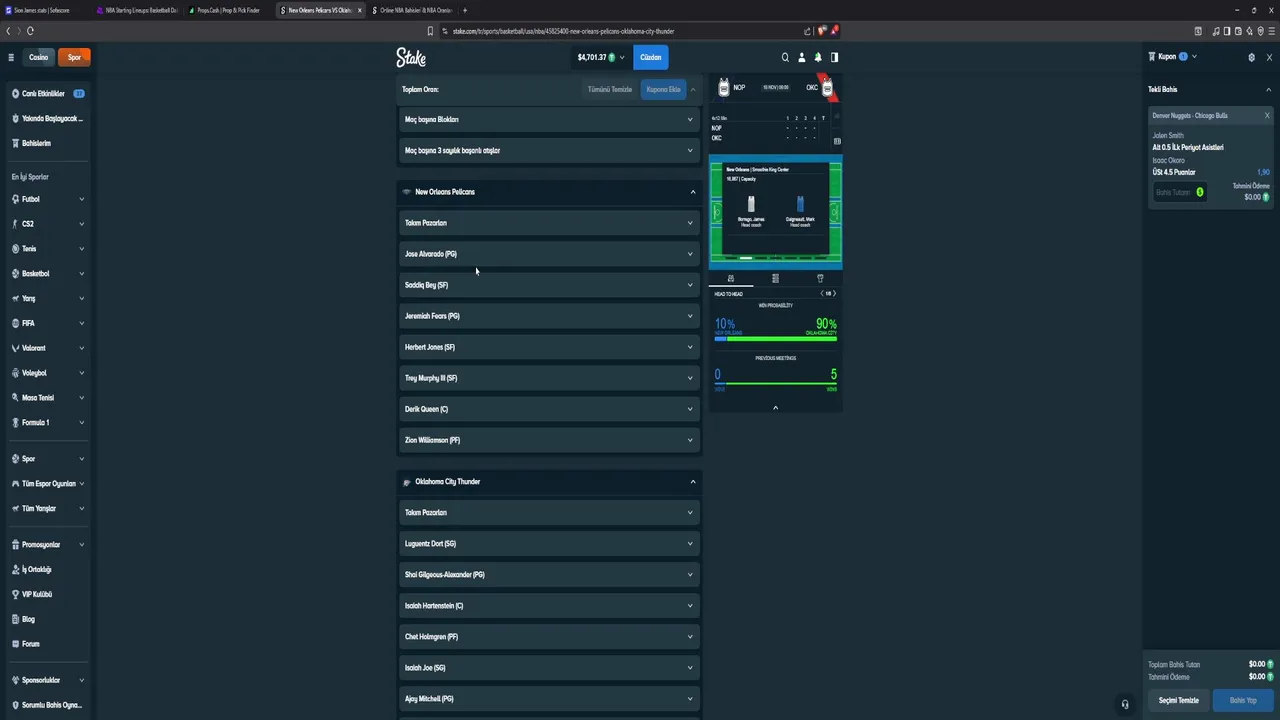Image resolution: width=1280 pixels, height=720 pixels.
Task: Click the Stake logo in header
Action: click(411, 57)
